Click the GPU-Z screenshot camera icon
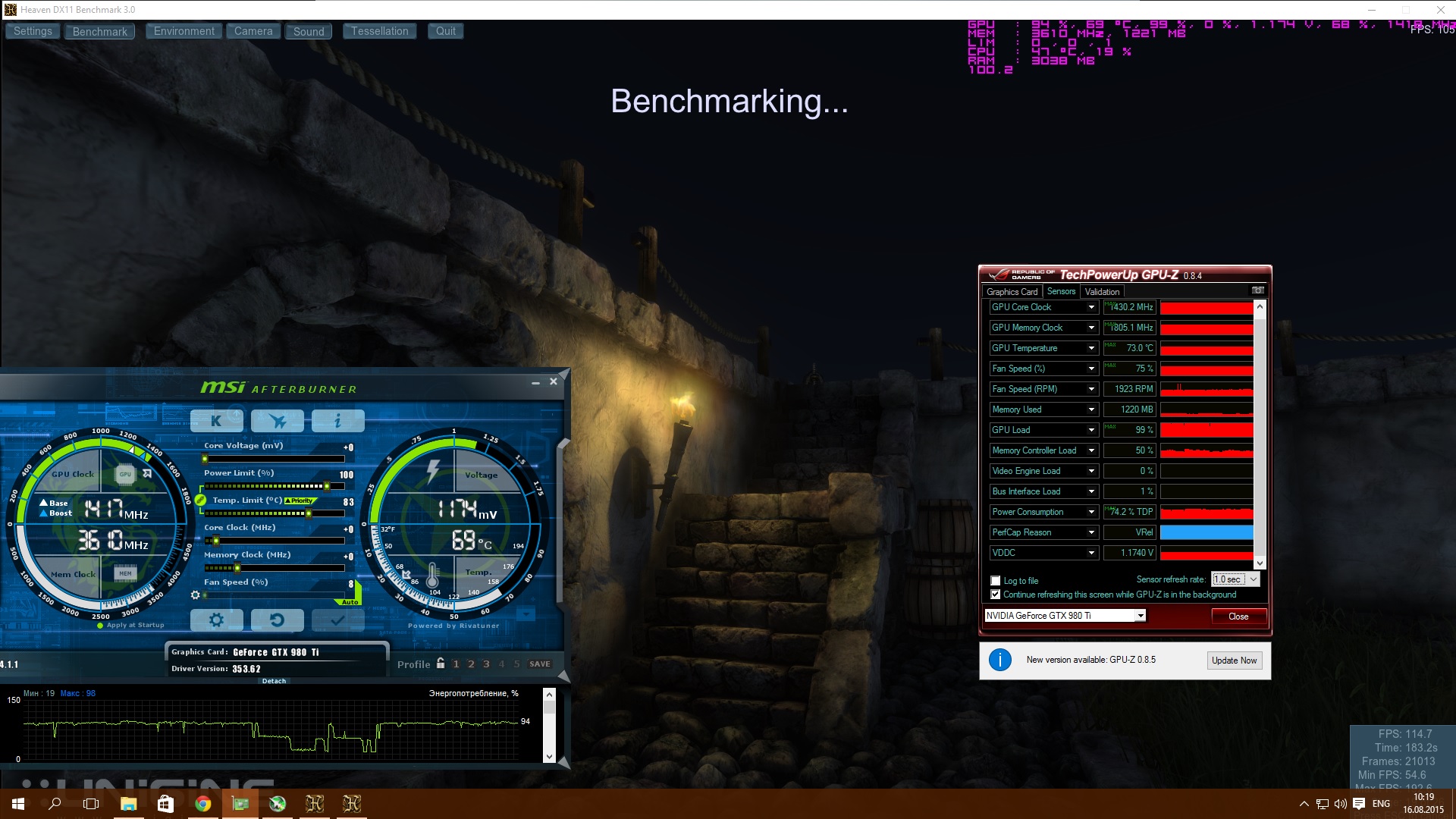 [x=1257, y=290]
